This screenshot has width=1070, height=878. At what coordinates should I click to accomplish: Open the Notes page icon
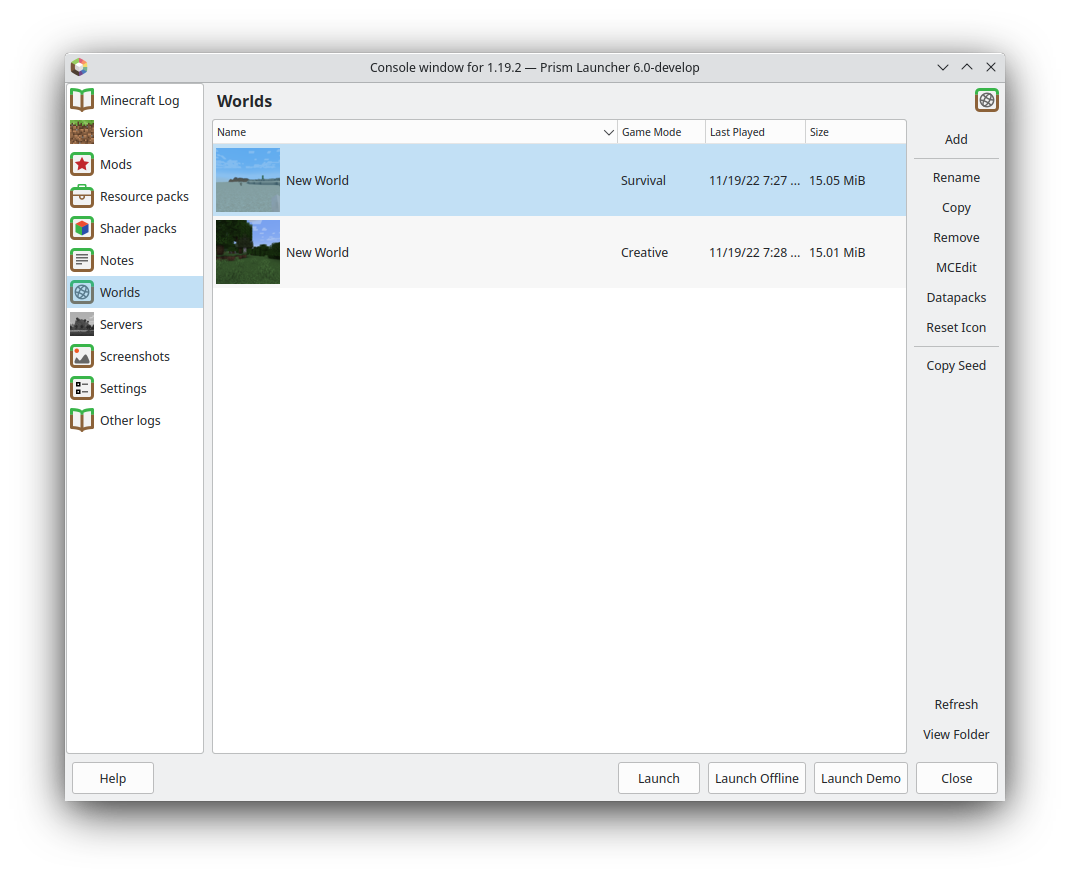[82, 260]
